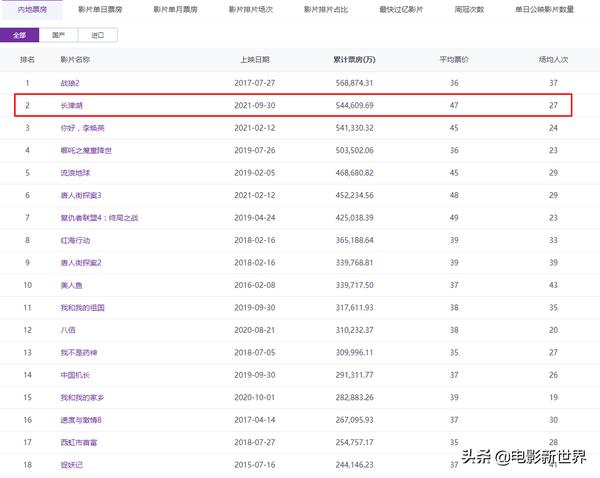Open the 红海行动 film link

click(75, 240)
